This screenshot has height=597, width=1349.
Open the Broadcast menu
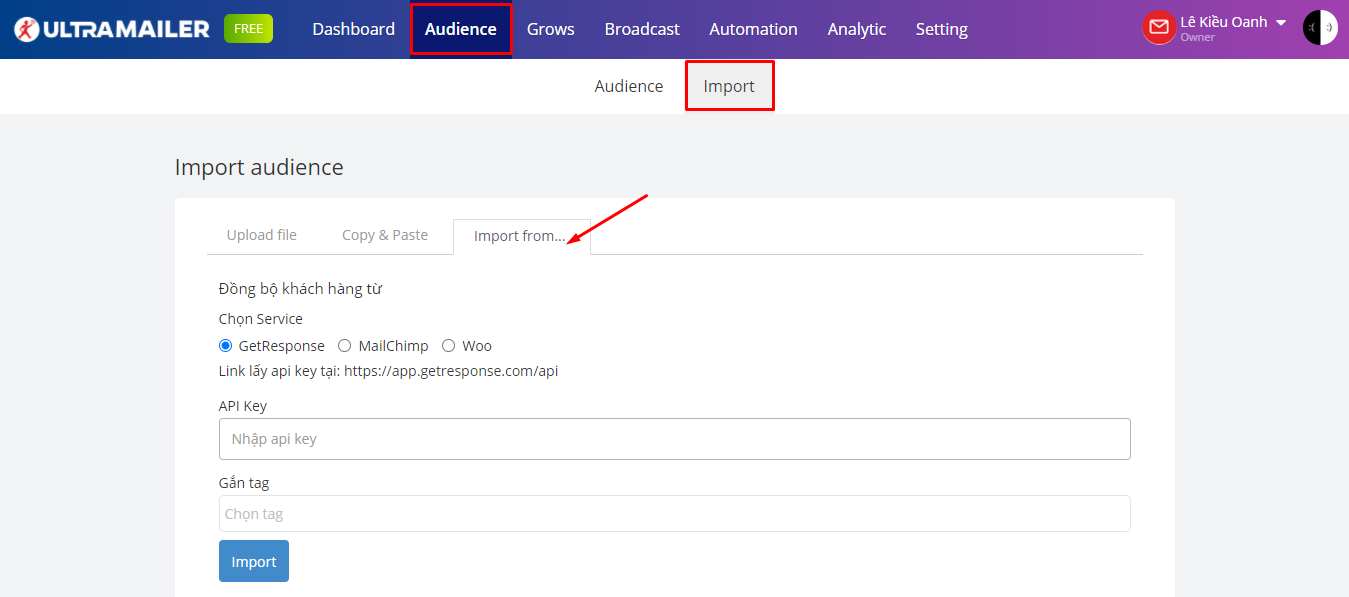[642, 29]
